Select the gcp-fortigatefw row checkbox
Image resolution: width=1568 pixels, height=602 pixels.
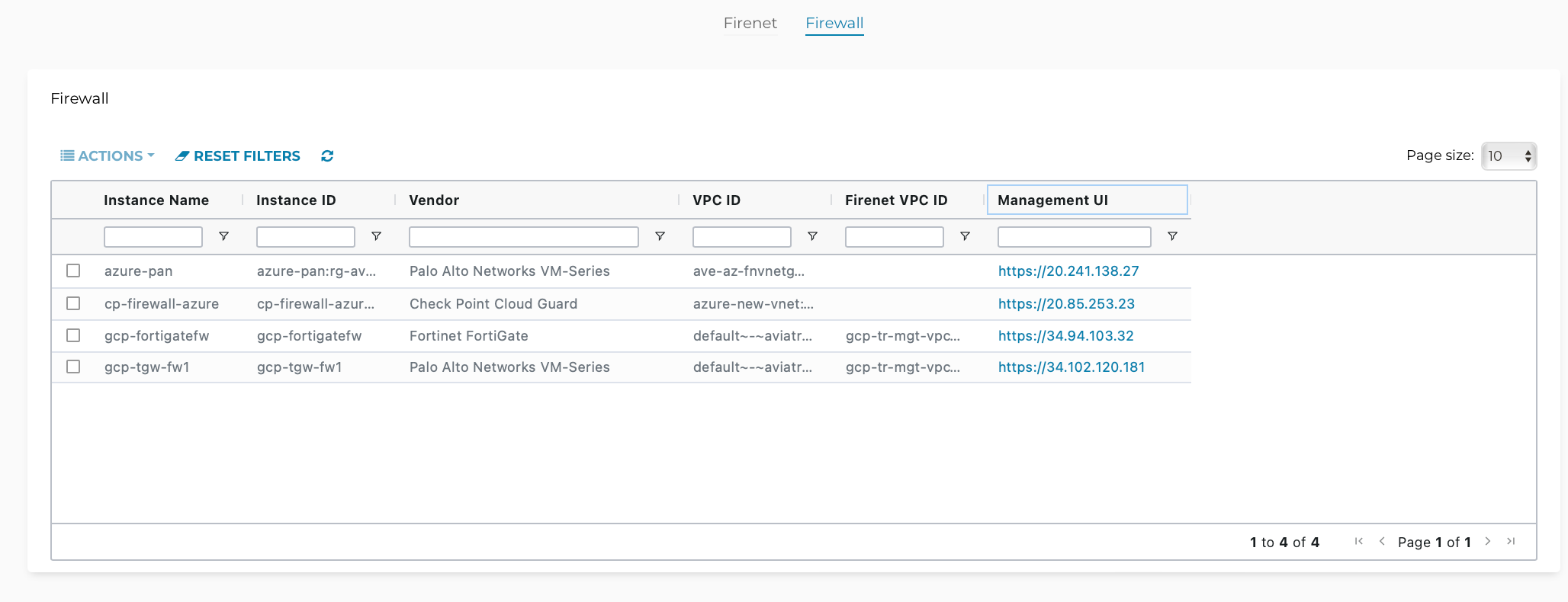click(x=73, y=335)
